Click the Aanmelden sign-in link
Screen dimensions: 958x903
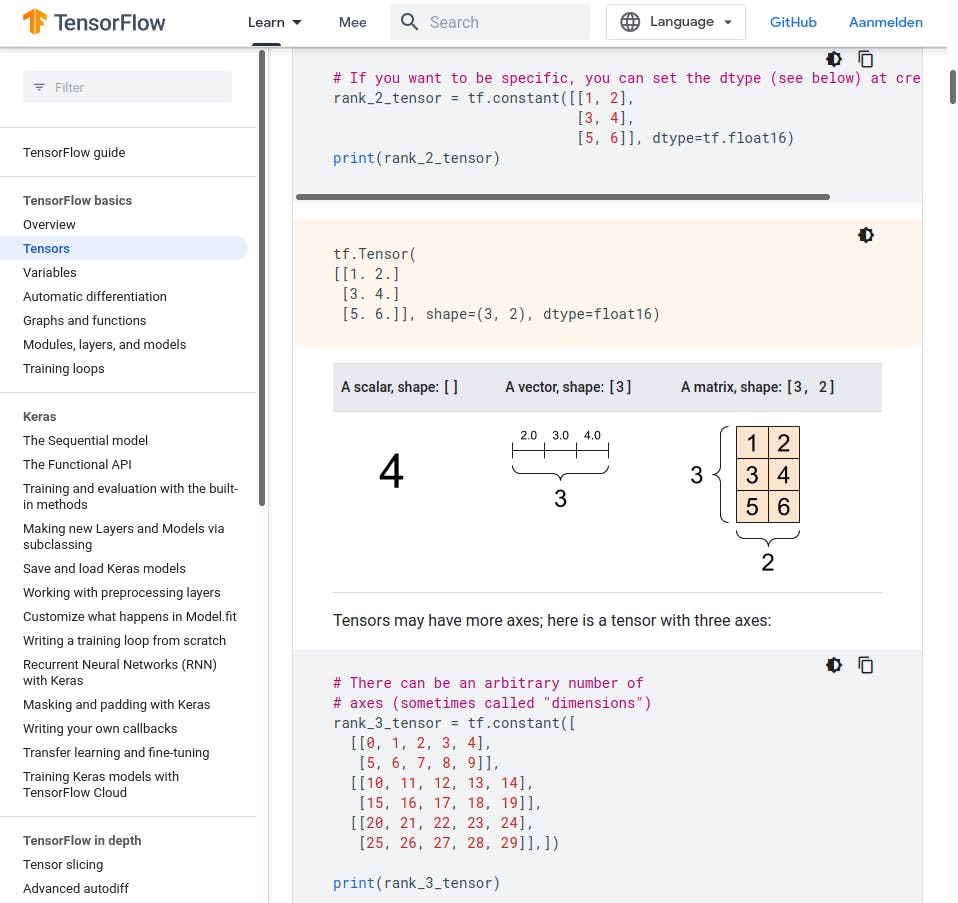(x=886, y=23)
